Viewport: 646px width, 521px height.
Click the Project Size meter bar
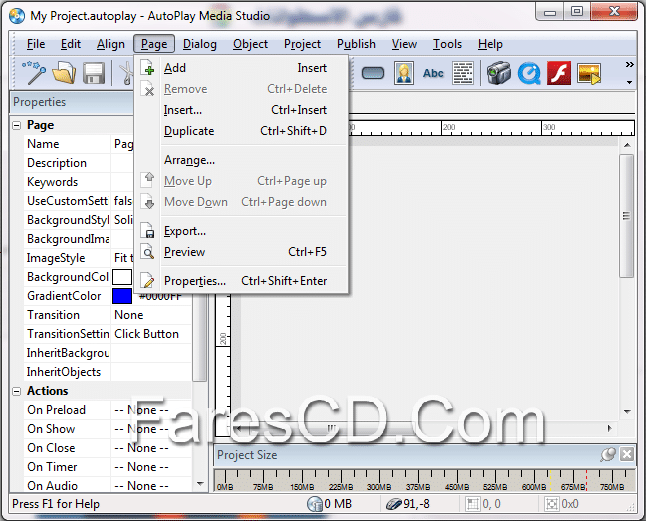point(425,480)
